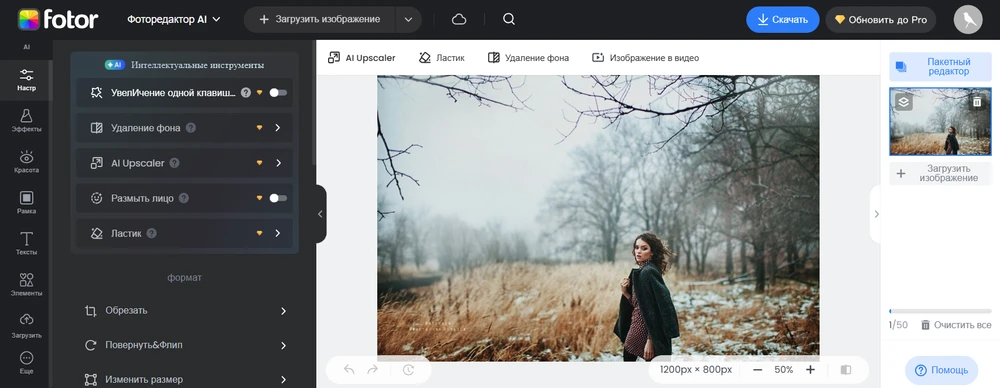Screen dimensions: 1000x388
Task: Click the layers icon on thumbnail
Action: [x=904, y=101]
